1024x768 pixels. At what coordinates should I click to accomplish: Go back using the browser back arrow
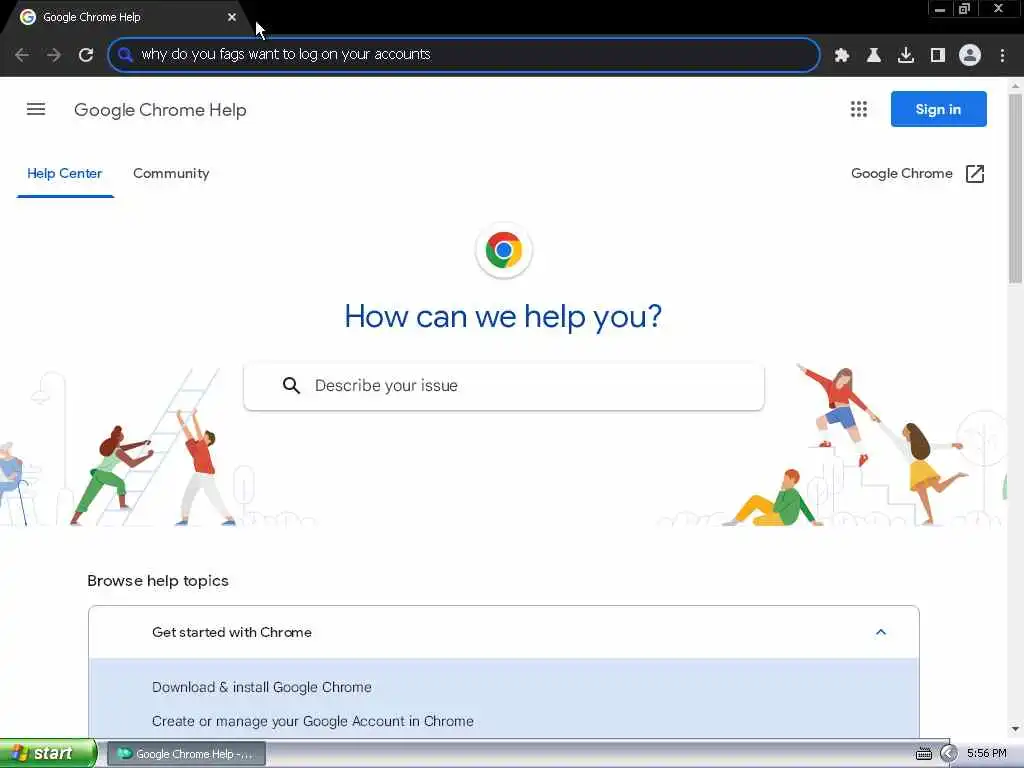tap(22, 55)
